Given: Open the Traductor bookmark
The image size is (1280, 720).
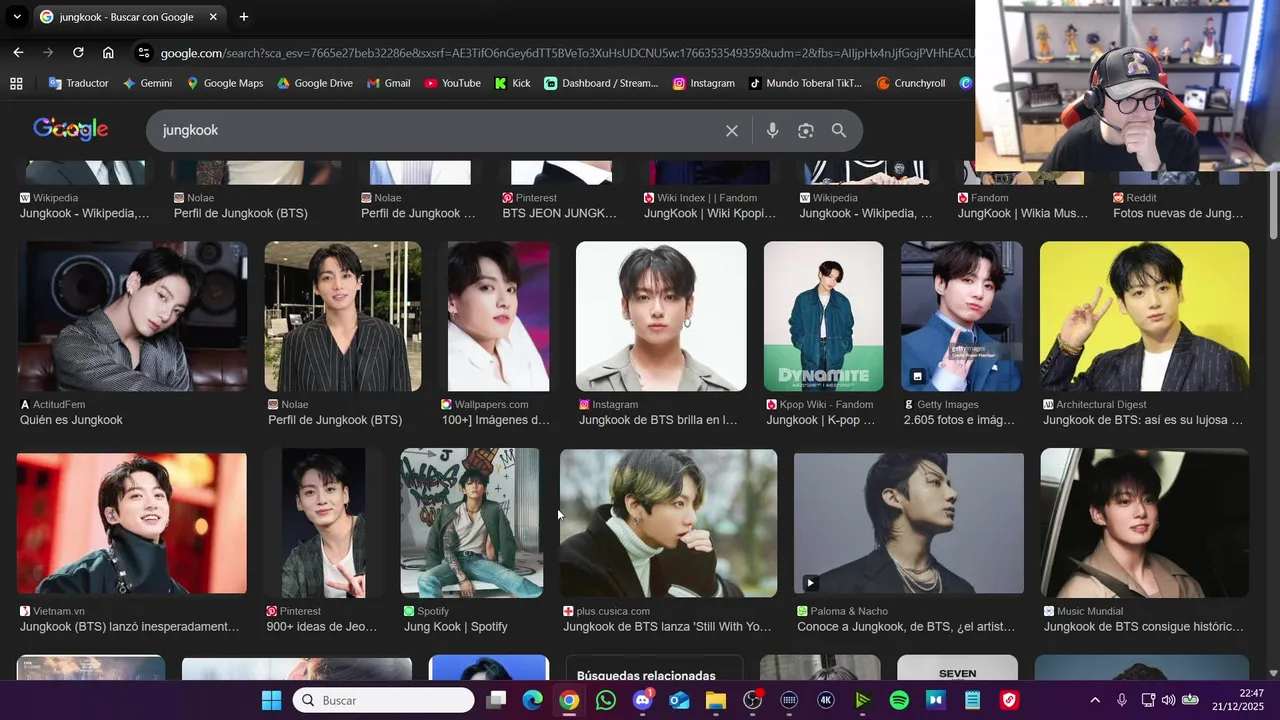Looking at the screenshot, I should (x=78, y=83).
